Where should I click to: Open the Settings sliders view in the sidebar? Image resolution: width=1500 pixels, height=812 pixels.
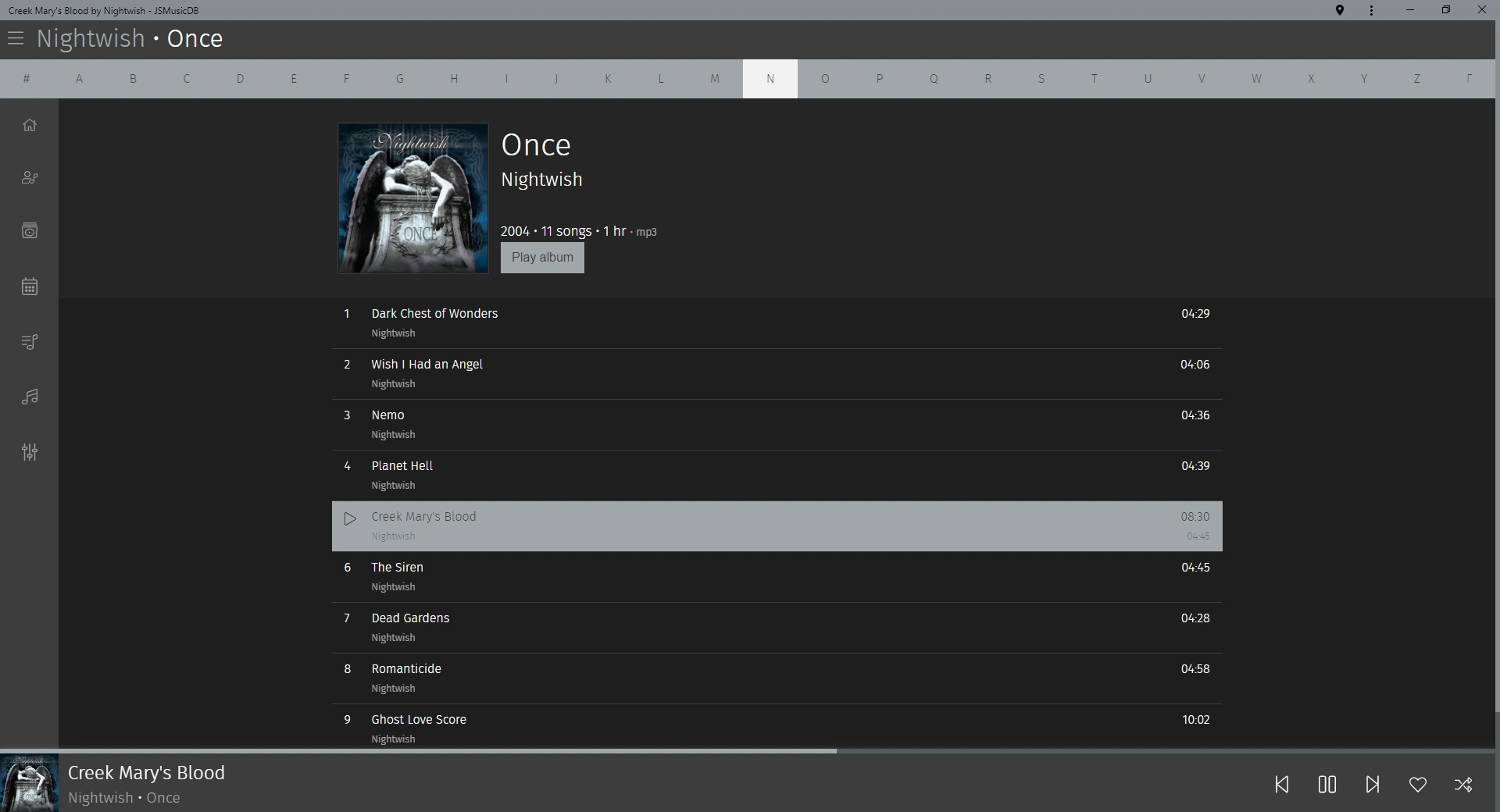[x=30, y=452]
